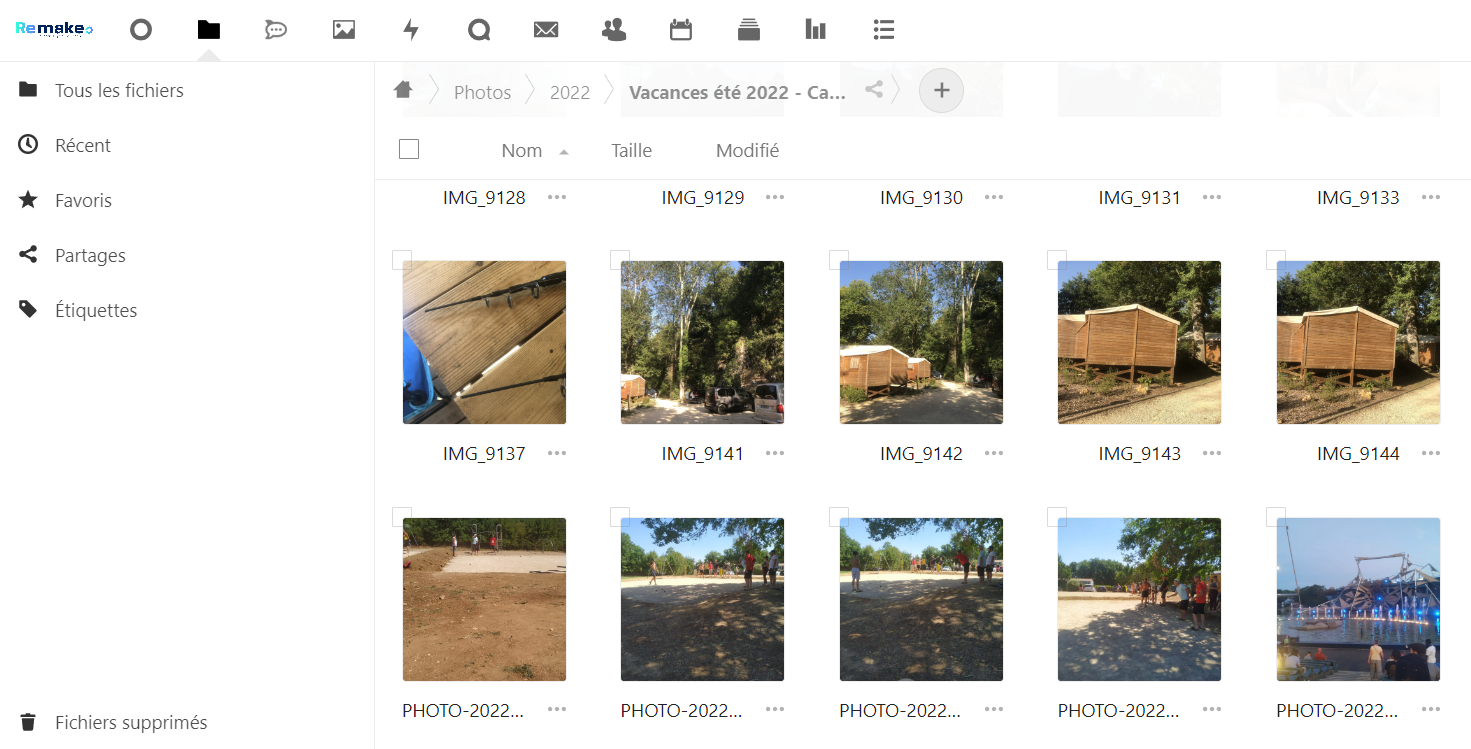Image resolution: width=1471 pixels, height=749 pixels.
Task: Open the Photos app icon
Action: pos(344,30)
